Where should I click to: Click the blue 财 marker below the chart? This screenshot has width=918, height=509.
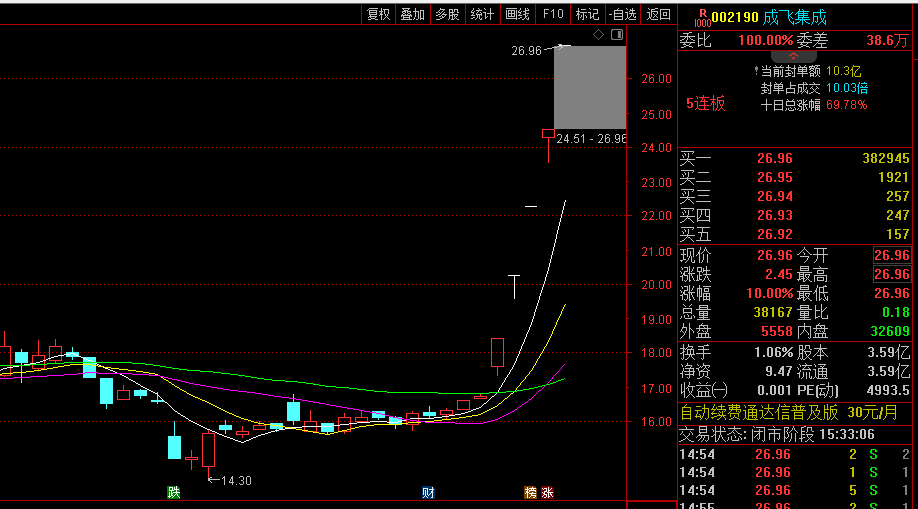coord(428,493)
